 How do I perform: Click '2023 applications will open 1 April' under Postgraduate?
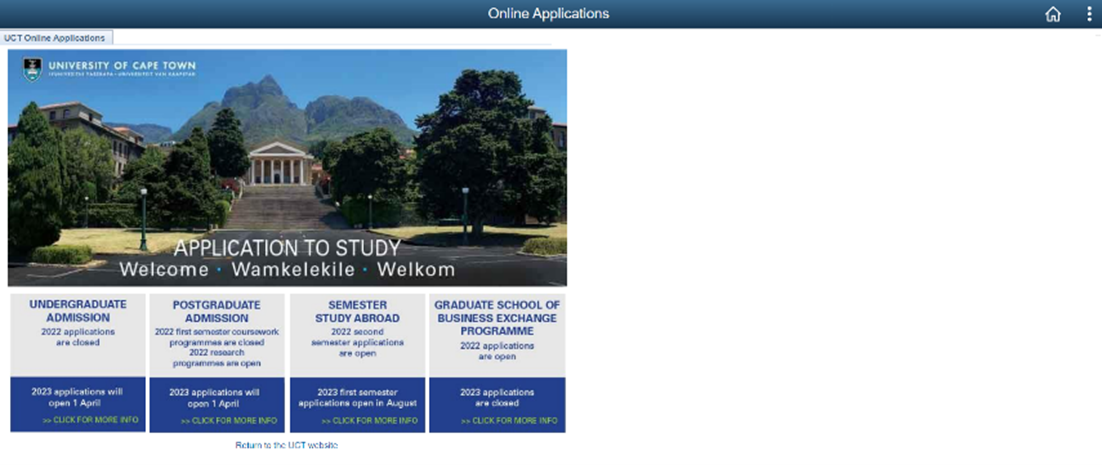click(x=214, y=398)
